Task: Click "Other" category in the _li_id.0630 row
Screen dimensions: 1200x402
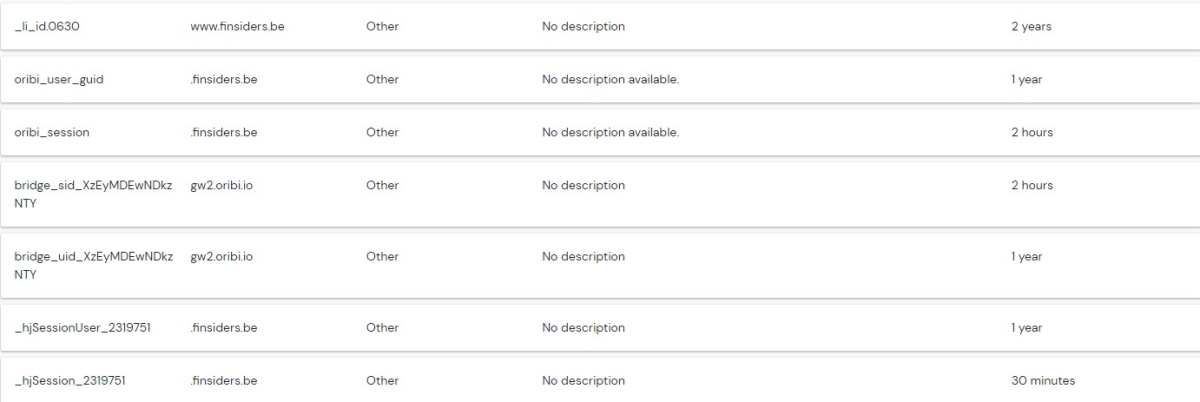Action: tap(382, 27)
